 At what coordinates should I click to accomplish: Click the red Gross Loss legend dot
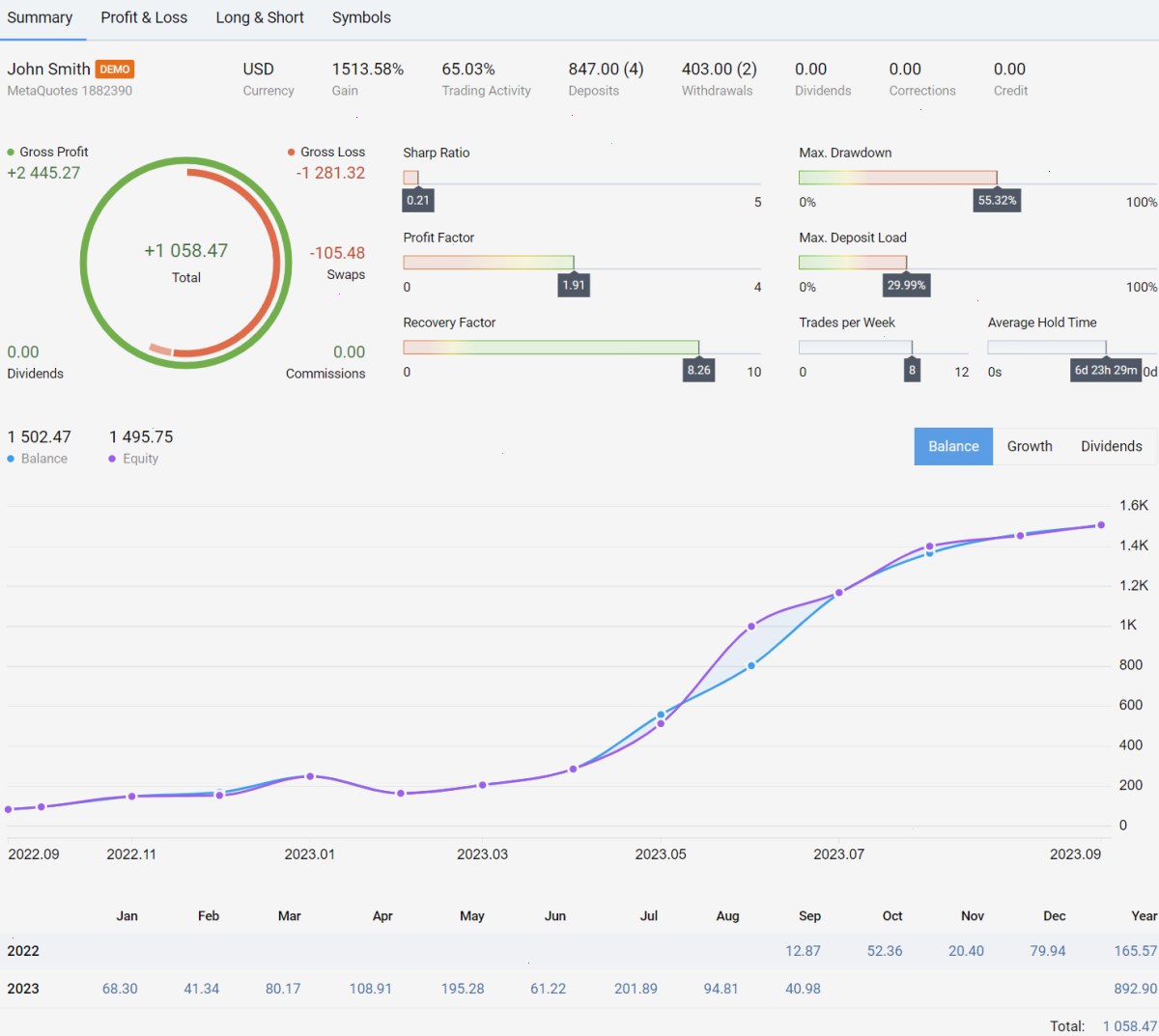[x=291, y=152]
